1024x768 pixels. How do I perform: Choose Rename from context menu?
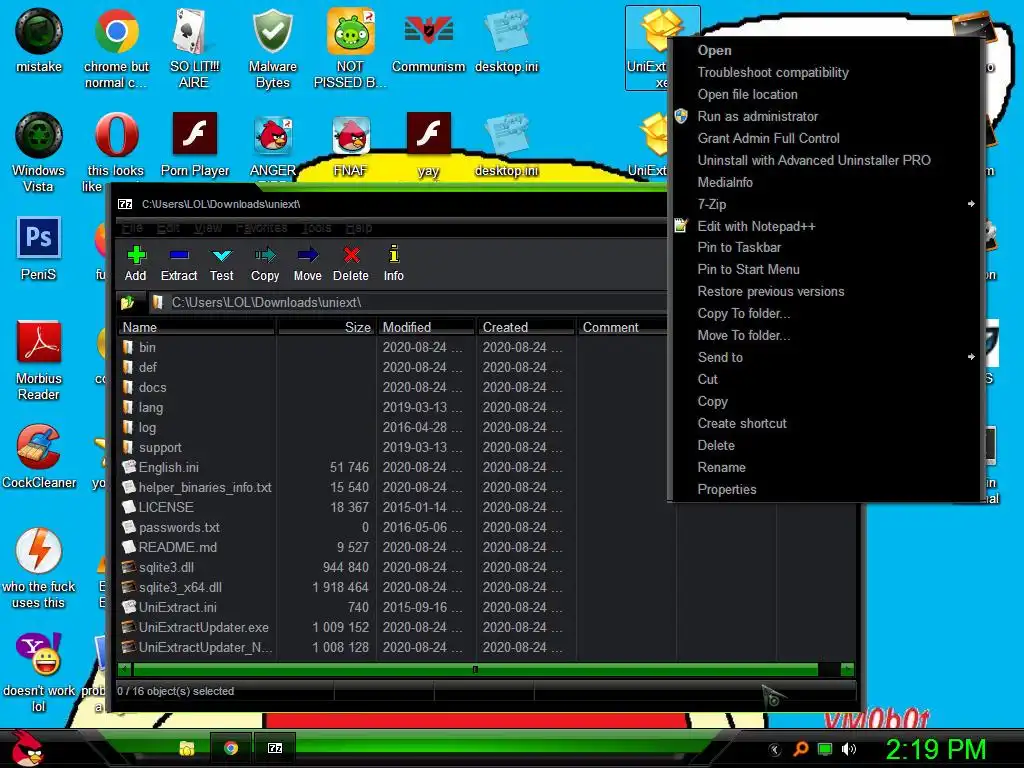pos(825,467)
